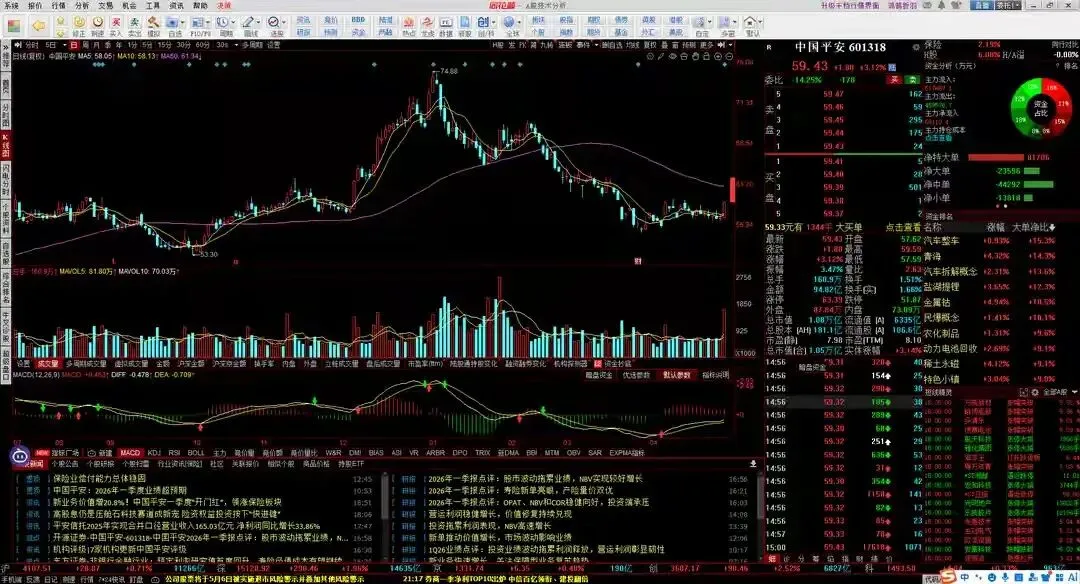This screenshot has width=1080, height=584.
Task: Click the BBD toolbar button
Action: tap(358, 20)
